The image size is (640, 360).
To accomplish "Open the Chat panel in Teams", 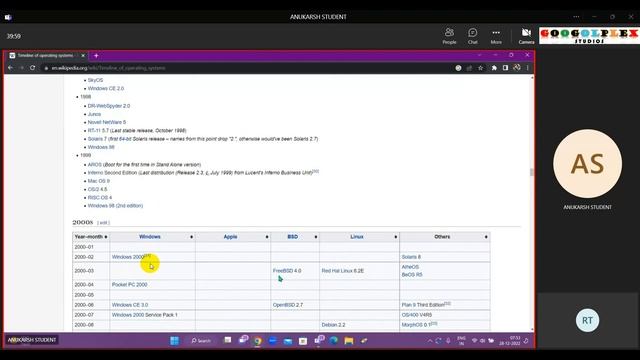I will tap(473, 36).
